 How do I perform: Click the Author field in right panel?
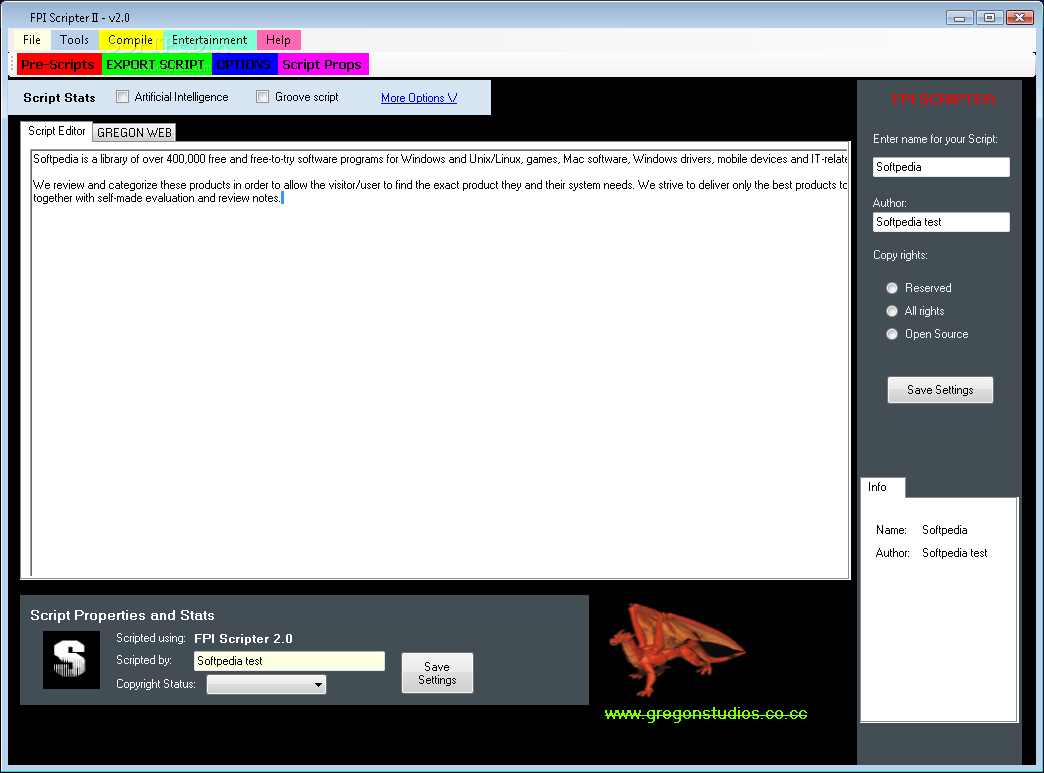pos(941,222)
